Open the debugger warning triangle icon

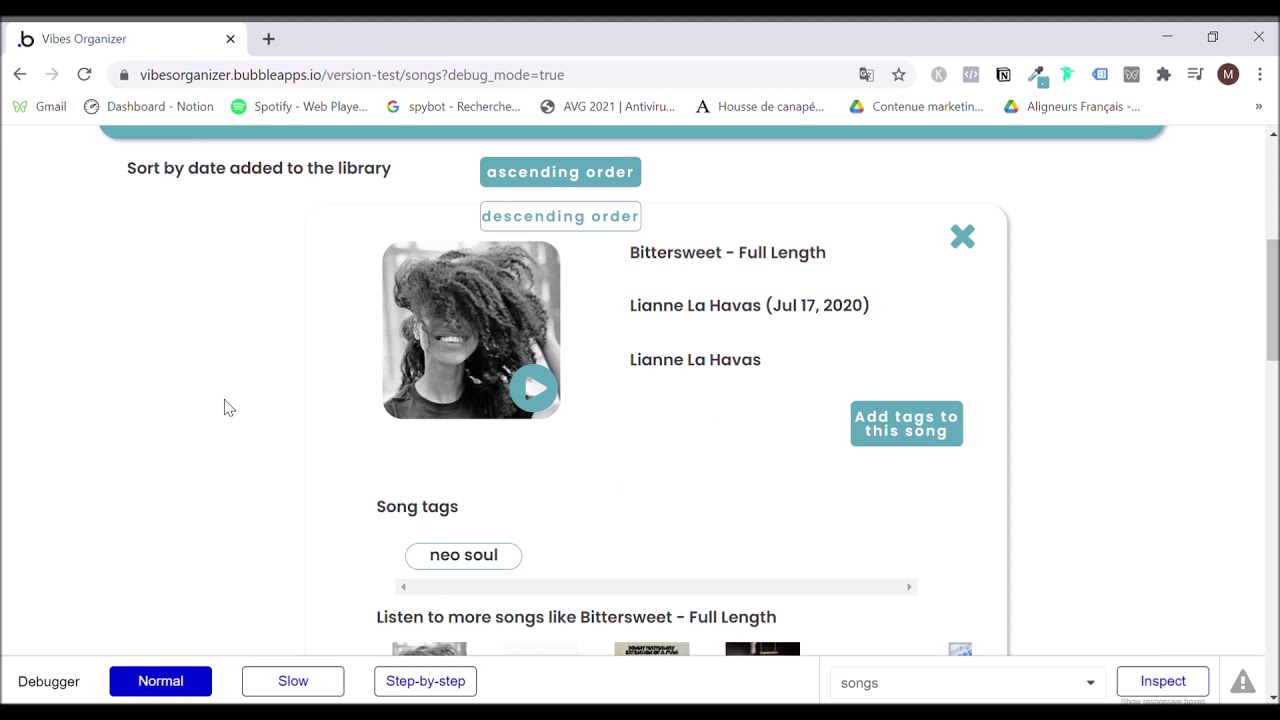1242,682
